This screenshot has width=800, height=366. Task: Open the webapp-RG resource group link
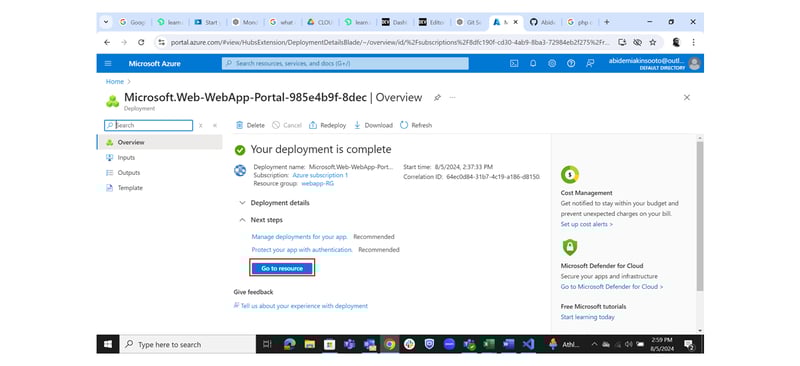point(318,183)
